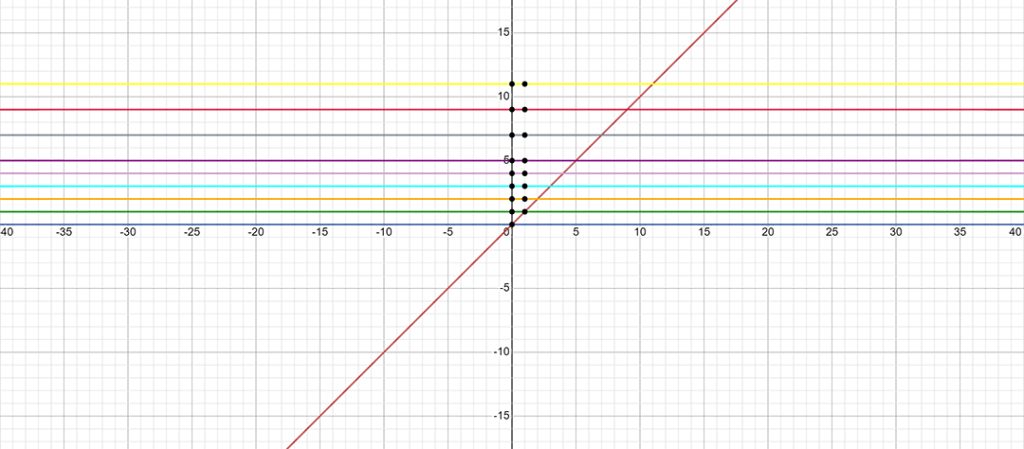Click the x-axis label 35

tap(960, 232)
